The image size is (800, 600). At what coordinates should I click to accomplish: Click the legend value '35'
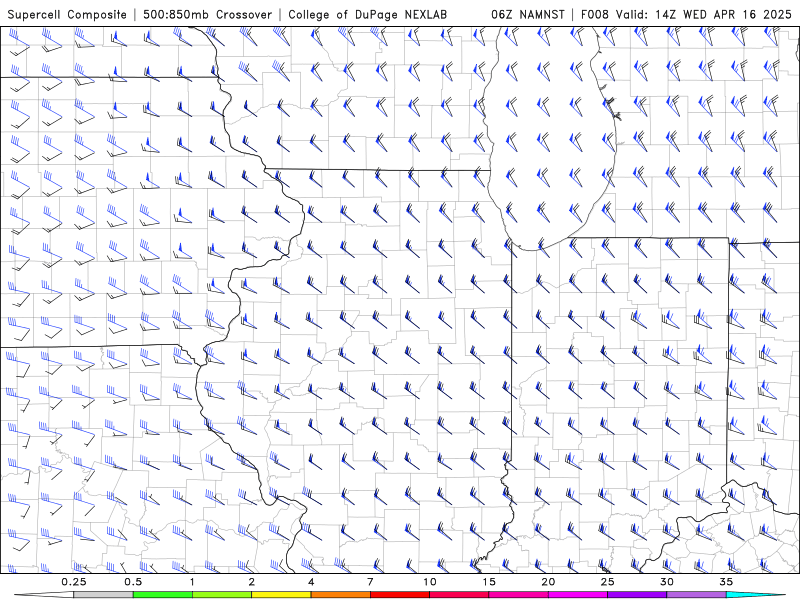coord(726,582)
